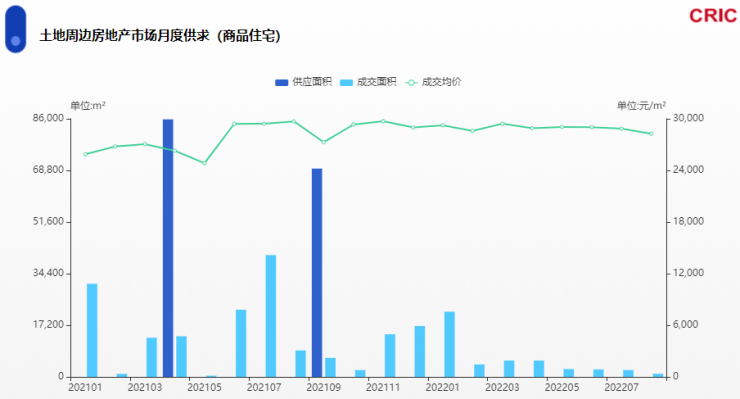Click the light blue bar at 202101
740x399 pixels.
[92, 330]
